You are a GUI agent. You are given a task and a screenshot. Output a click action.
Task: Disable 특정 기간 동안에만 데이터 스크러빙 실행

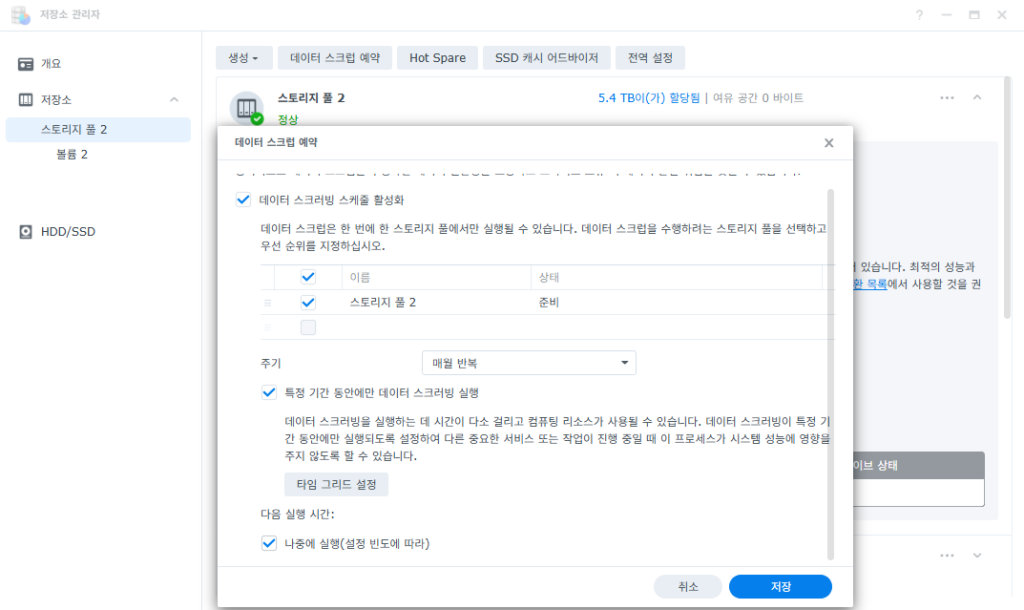click(268, 393)
